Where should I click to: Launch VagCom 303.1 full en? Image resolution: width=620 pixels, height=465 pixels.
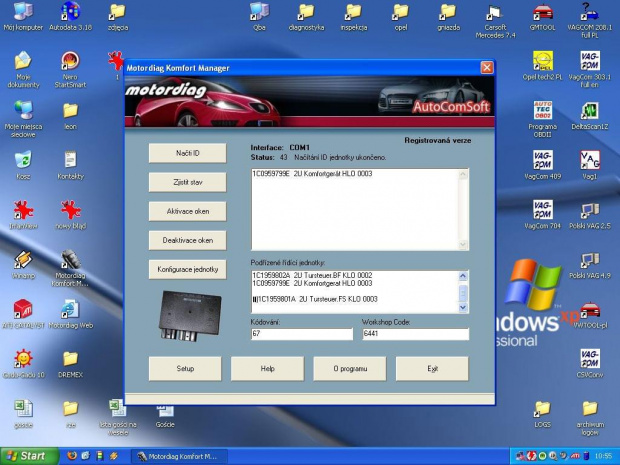click(x=590, y=70)
